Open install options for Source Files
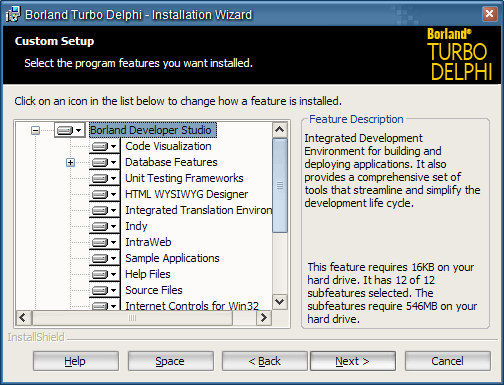The height and width of the screenshot is (385, 504). tap(104, 290)
